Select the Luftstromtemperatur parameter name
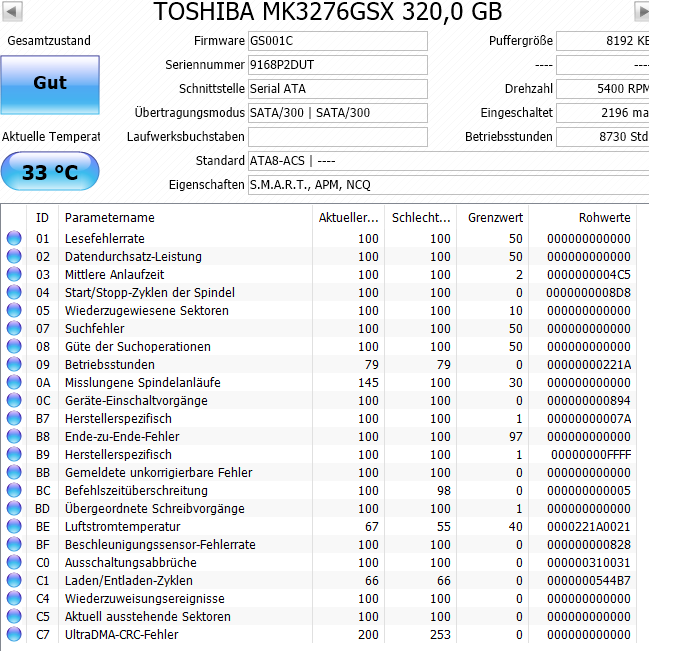The width and height of the screenshot is (684, 651). (123, 527)
